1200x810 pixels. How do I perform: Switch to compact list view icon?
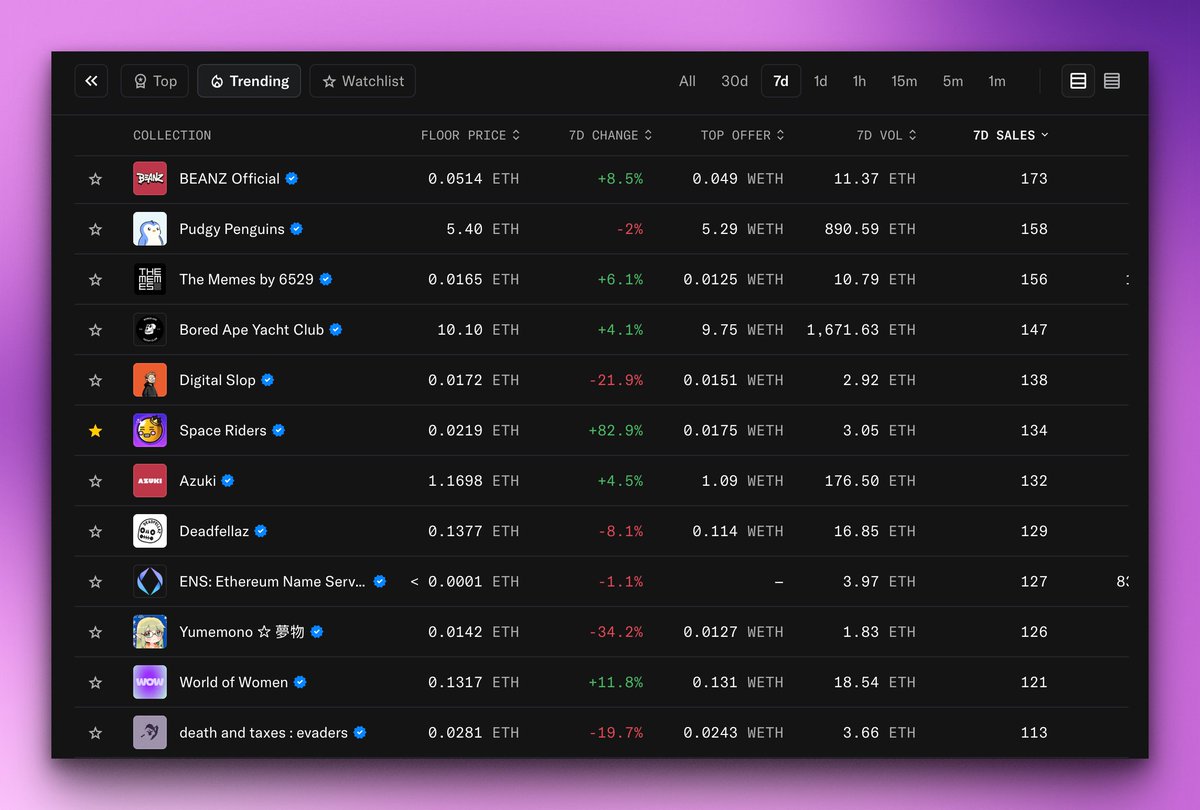1112,81
